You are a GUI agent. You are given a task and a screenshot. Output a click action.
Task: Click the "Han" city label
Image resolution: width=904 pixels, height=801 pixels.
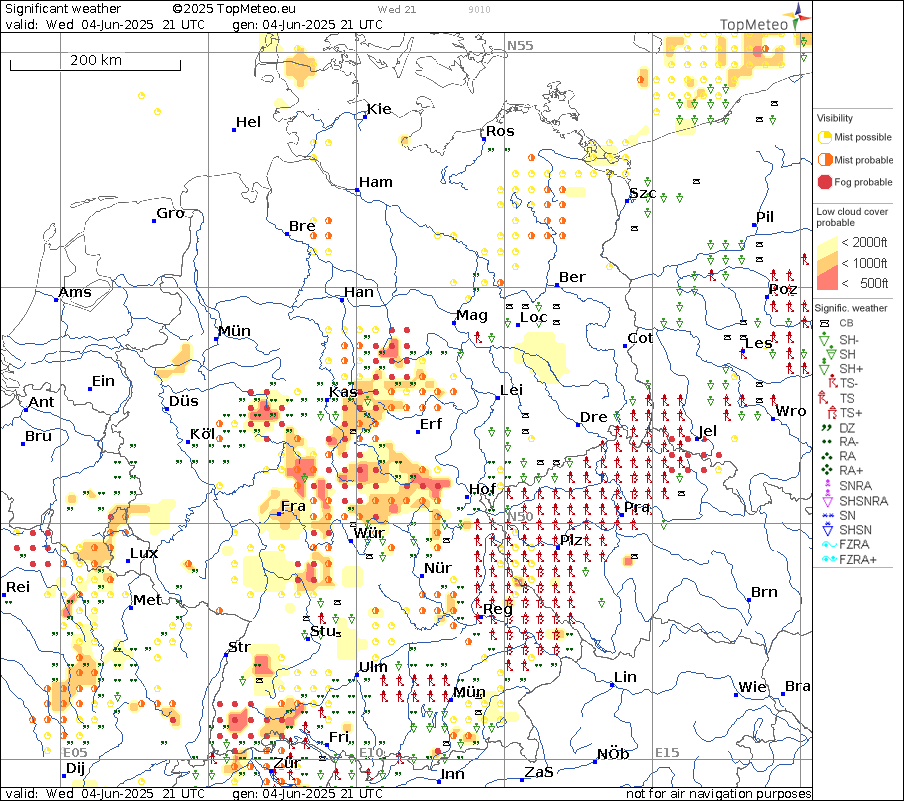pos(359,292)
